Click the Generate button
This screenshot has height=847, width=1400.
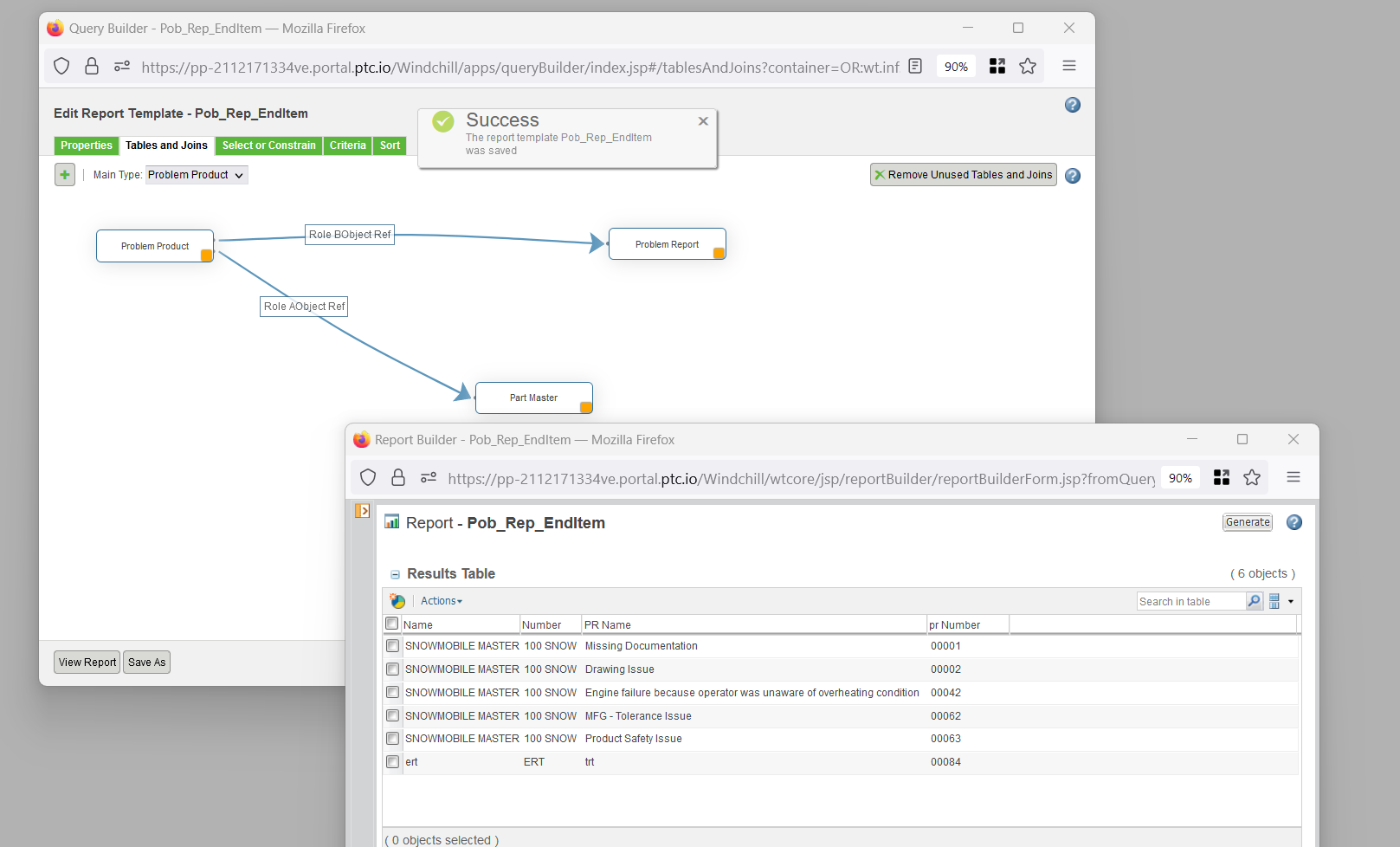1247,521
